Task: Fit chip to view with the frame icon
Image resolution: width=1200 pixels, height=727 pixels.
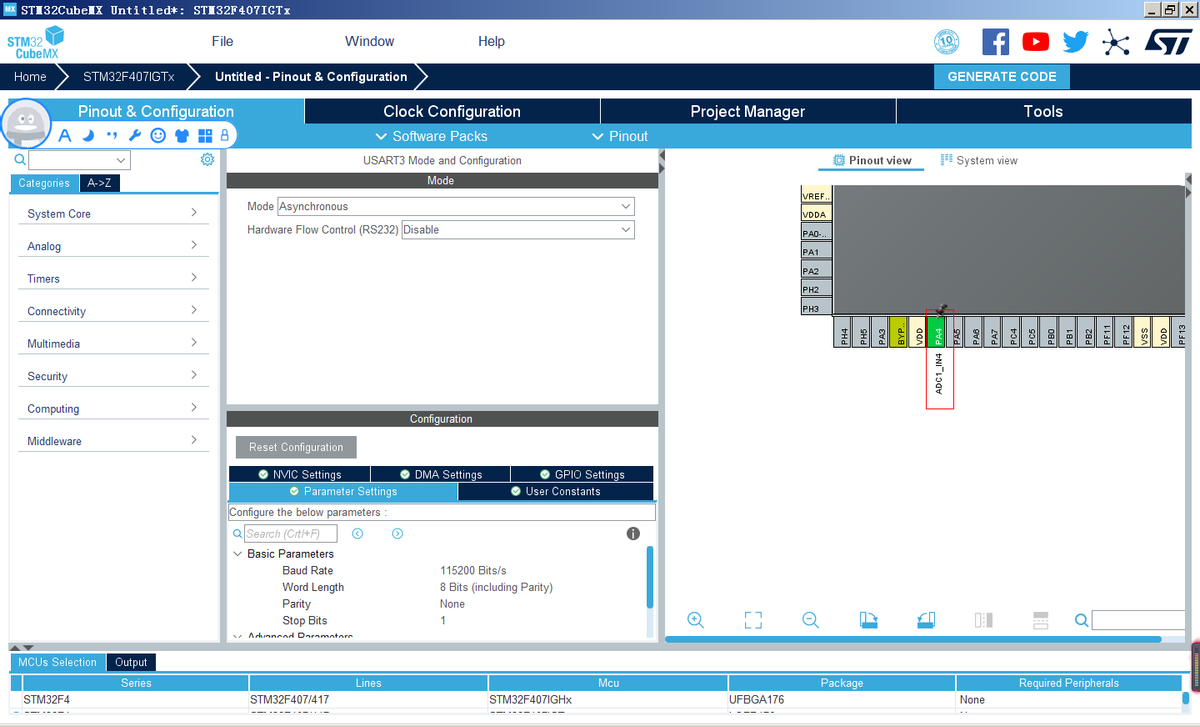Action: tap(754, 620)
